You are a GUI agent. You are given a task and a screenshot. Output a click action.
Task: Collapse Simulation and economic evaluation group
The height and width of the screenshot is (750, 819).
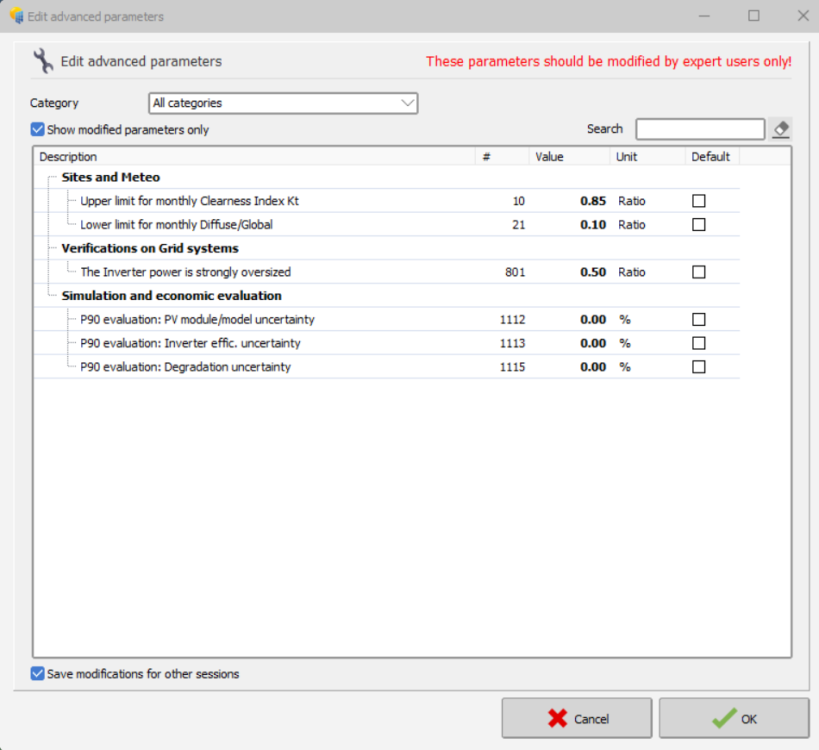tap(48, 296)
